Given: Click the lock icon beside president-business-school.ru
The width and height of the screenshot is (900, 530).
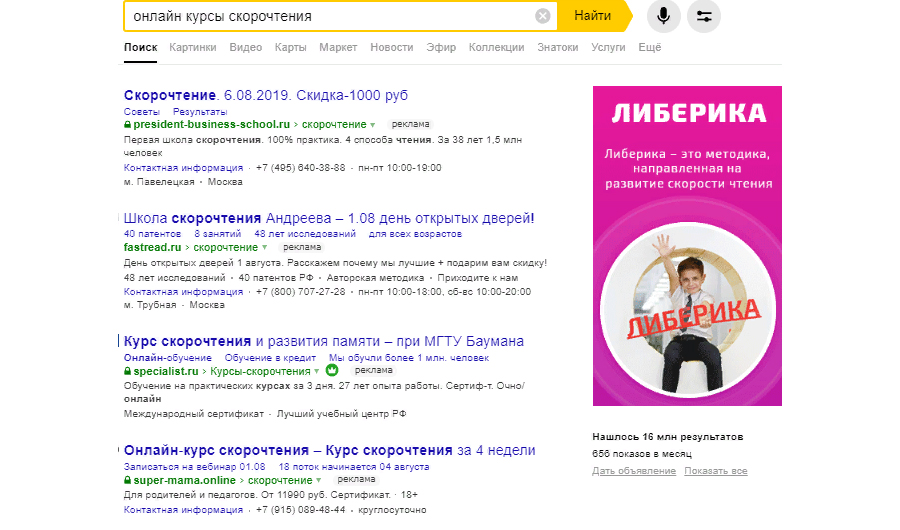Looking at the screenshot, I should pyautogui.click(x=128, y=125).
